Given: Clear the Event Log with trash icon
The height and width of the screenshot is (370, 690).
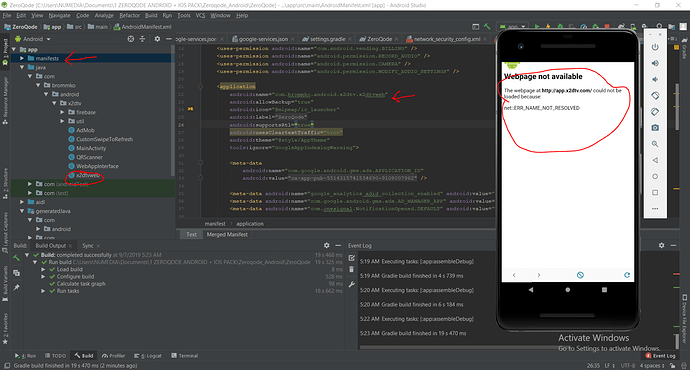Looking at the screenshot, I should 352,269.
